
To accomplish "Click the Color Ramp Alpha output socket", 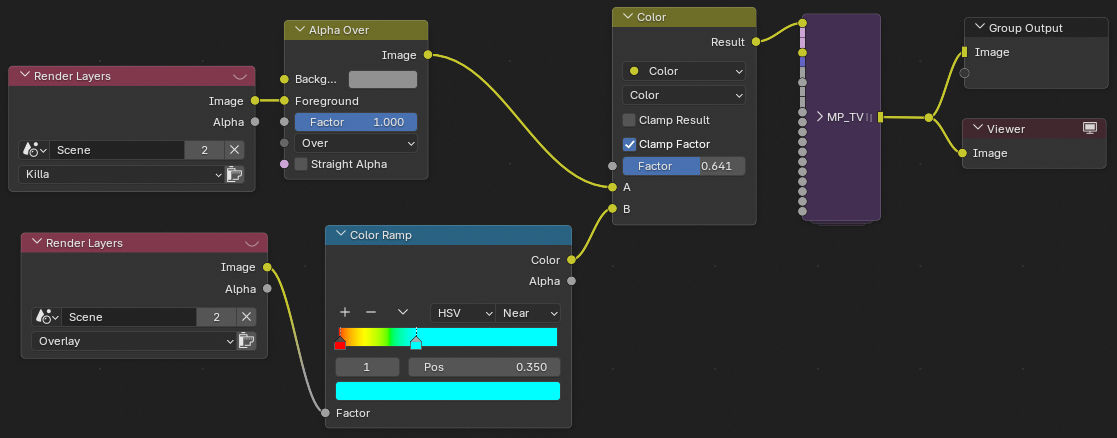I will pos(571,281).
